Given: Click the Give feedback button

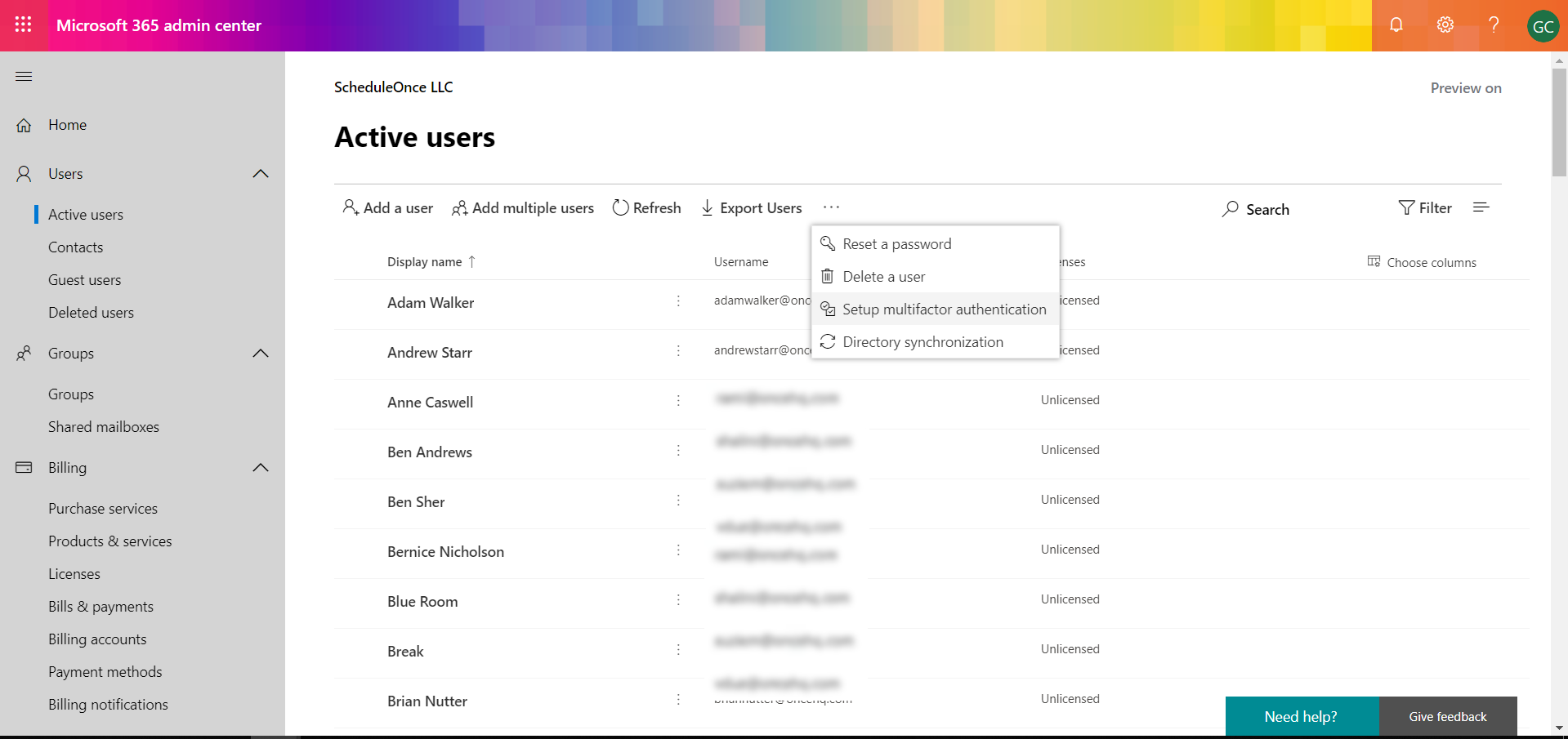Looking at the screenshot, I should [1448, 716].
